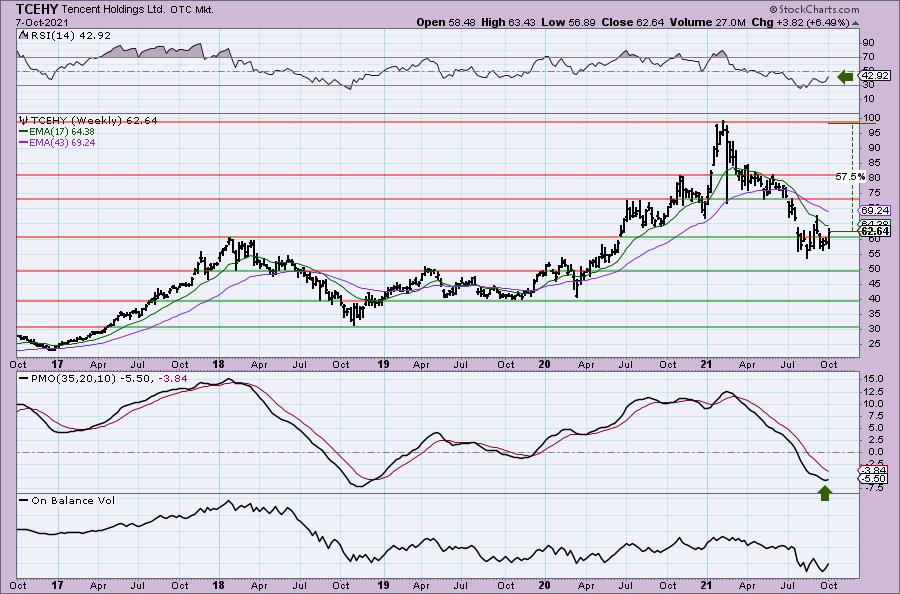The height and width of the screenshot is (594, 900).
Task: Click the -5.50 PMO value tag on right axis
Action: pyautogui.click(x=875, y=479)
